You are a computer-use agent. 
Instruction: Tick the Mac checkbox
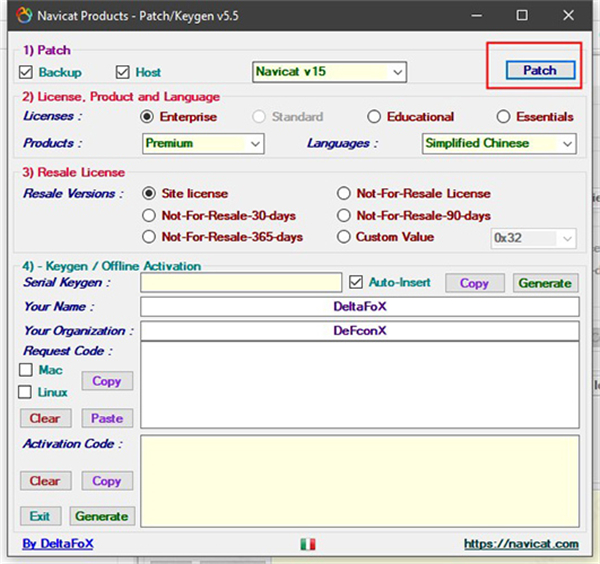pyautogui.click(x=27, y=371)
